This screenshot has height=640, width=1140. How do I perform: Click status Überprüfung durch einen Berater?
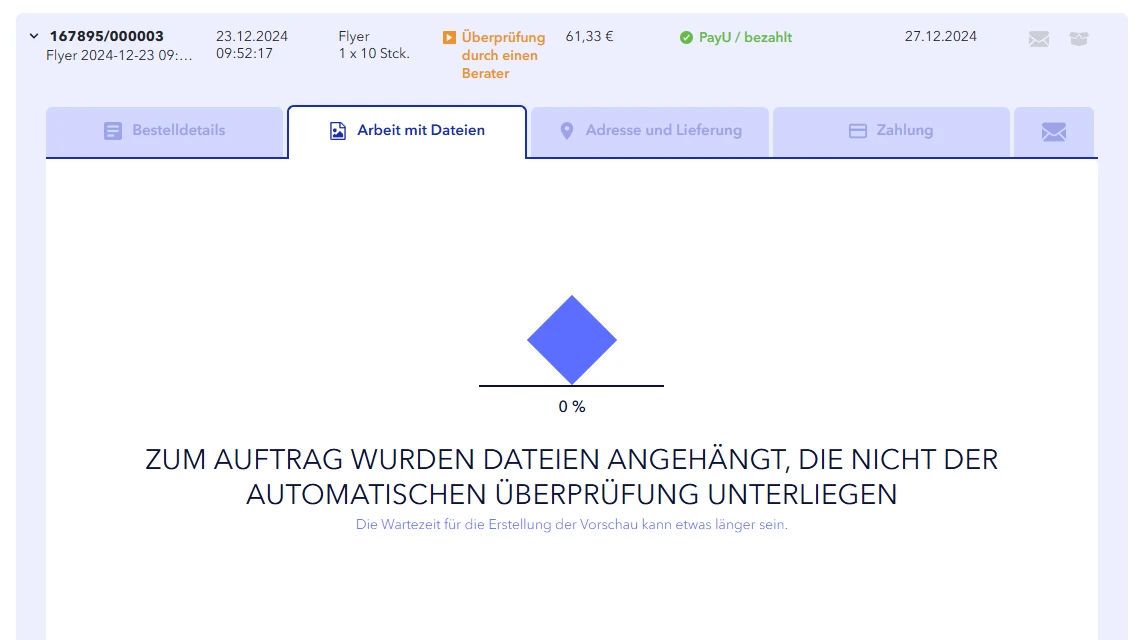(x=503, y=55)
